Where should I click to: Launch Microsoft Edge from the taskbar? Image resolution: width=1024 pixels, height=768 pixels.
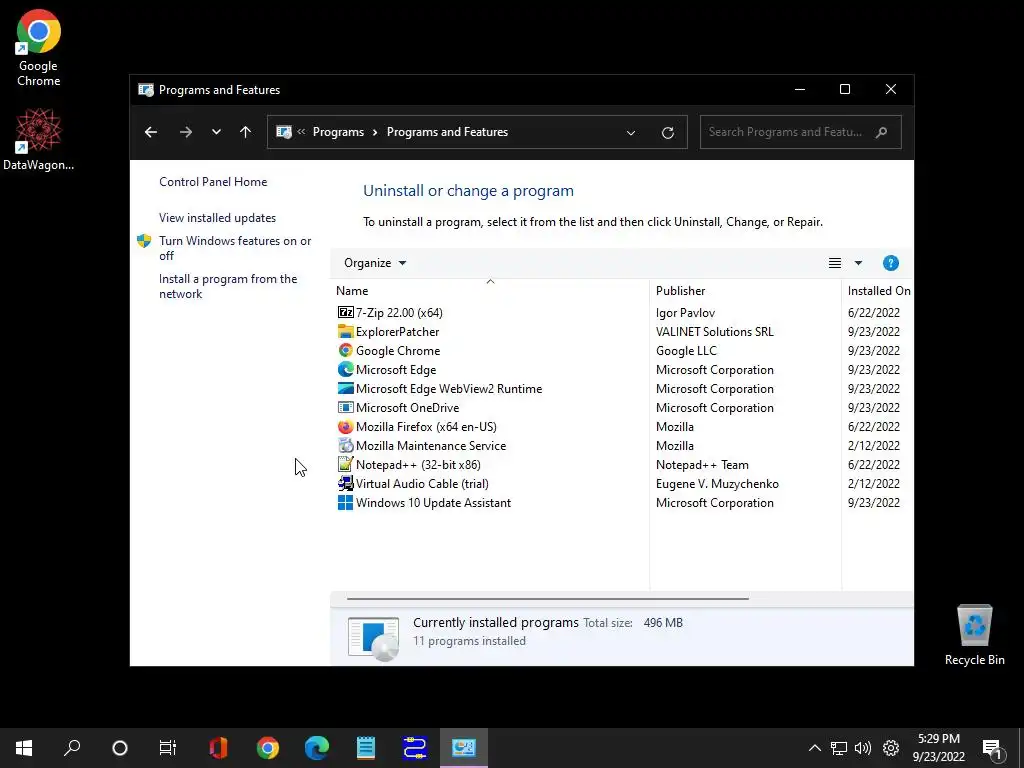click(317, 748)
